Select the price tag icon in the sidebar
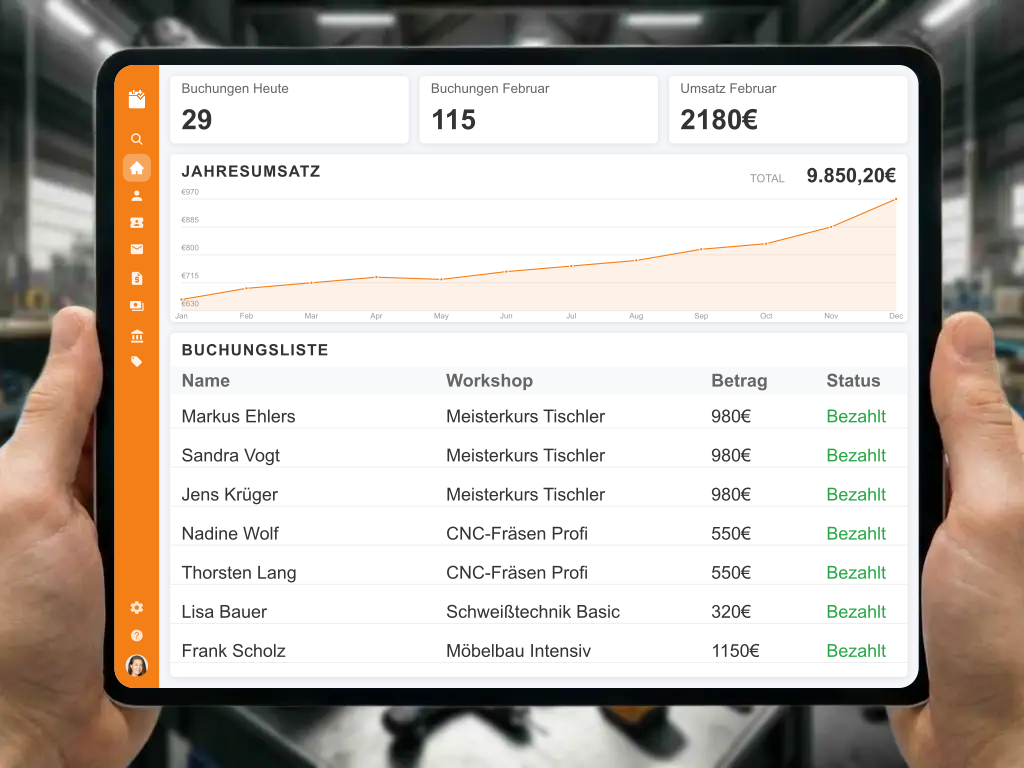The image size is (1024, 768). click(x=136, y=361)
